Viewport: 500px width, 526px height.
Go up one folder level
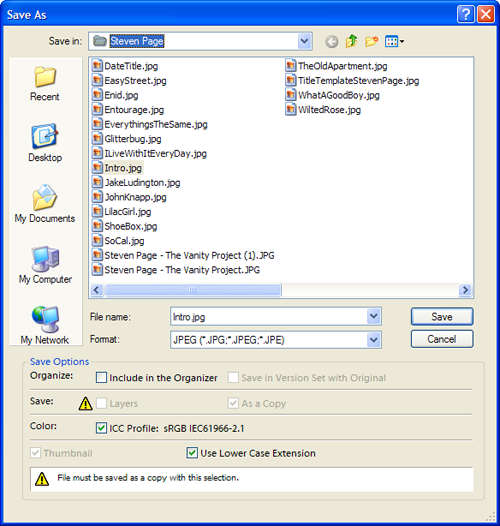point(351,41)
